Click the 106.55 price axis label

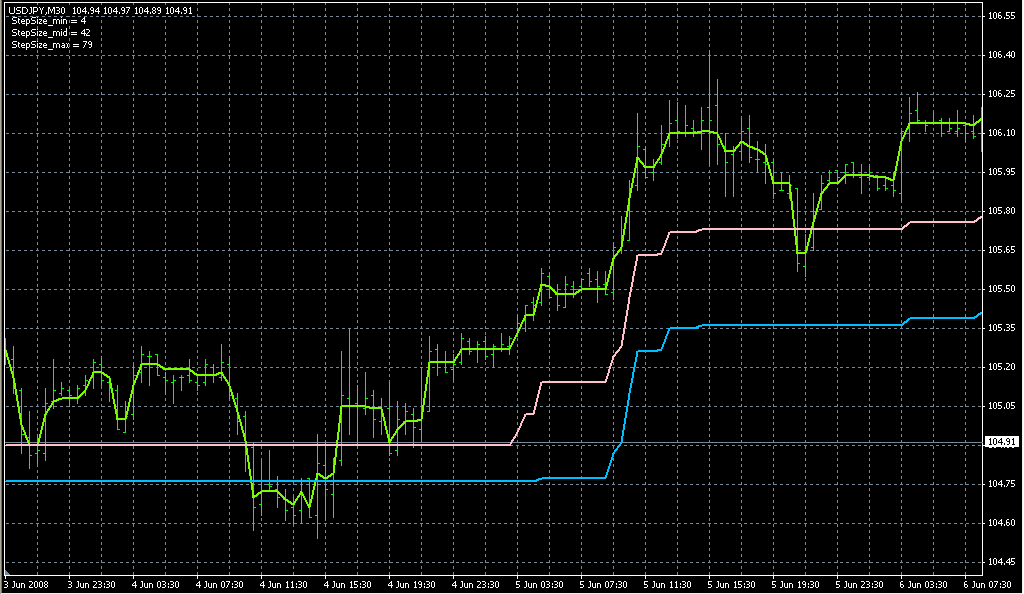(1002, 16)
